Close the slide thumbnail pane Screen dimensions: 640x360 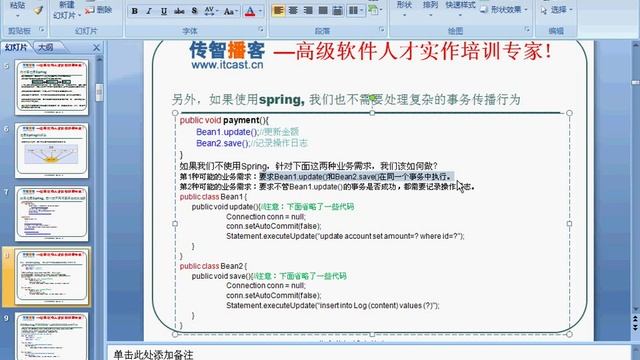pyautogui.click(x=96, y=48)
